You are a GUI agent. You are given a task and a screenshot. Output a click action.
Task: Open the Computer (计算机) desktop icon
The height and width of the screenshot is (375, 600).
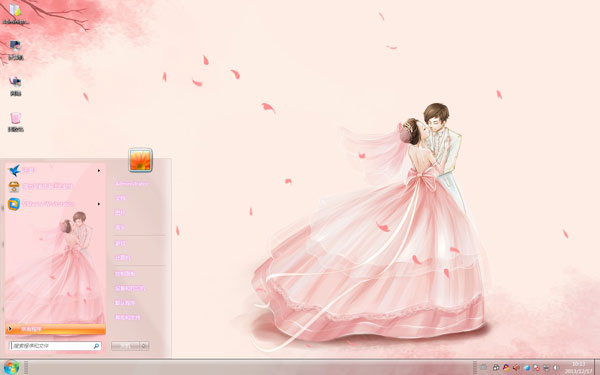[15, 50]
